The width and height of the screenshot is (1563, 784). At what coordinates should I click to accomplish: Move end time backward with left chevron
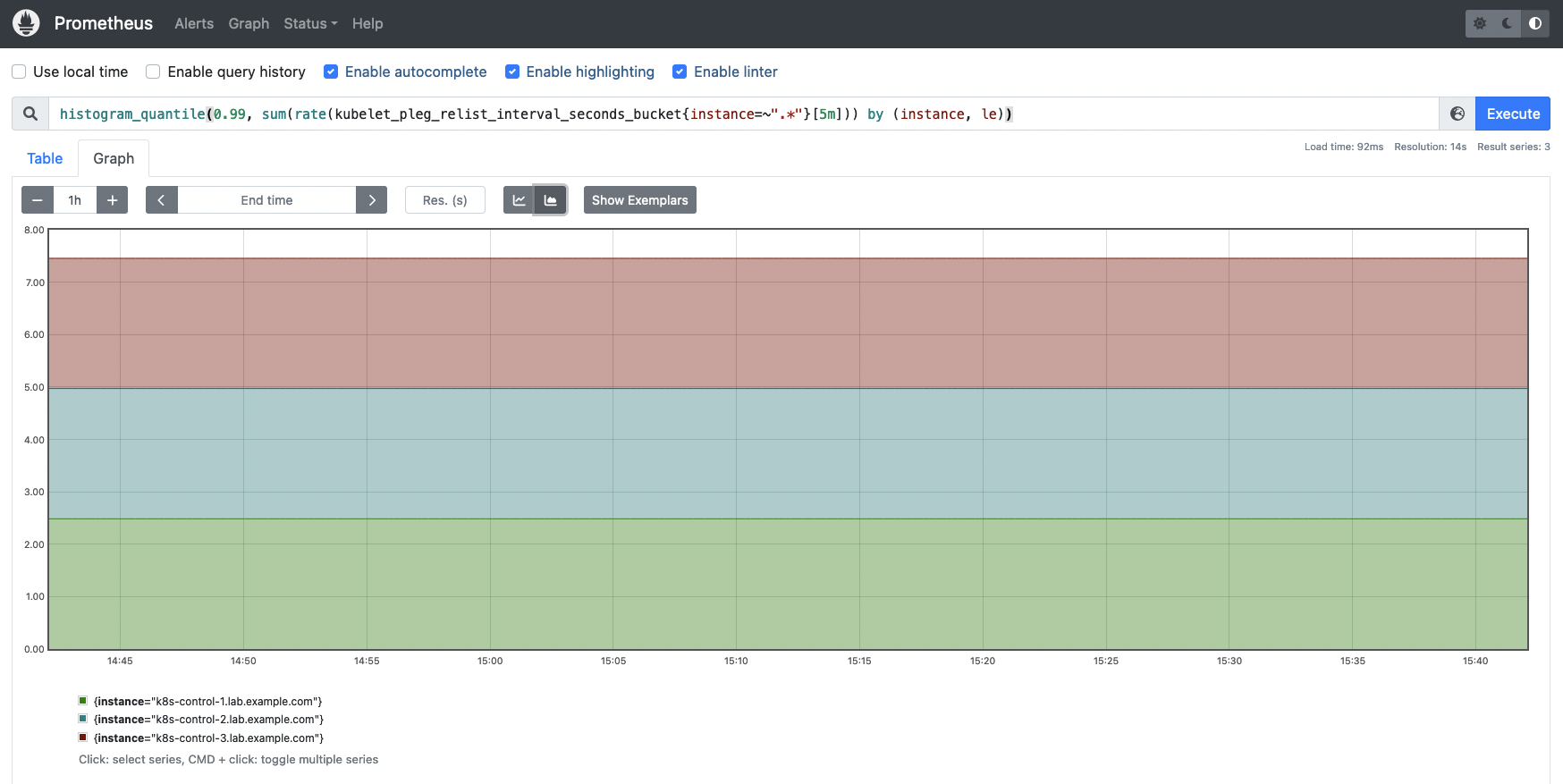(x=162, y=200)
